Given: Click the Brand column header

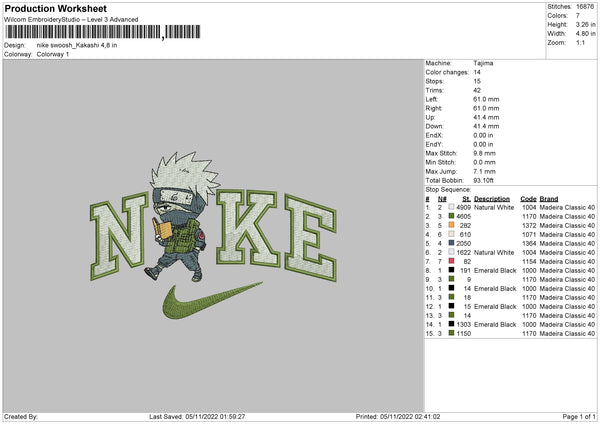Looking at the screenshot, I should click(549, 199).
